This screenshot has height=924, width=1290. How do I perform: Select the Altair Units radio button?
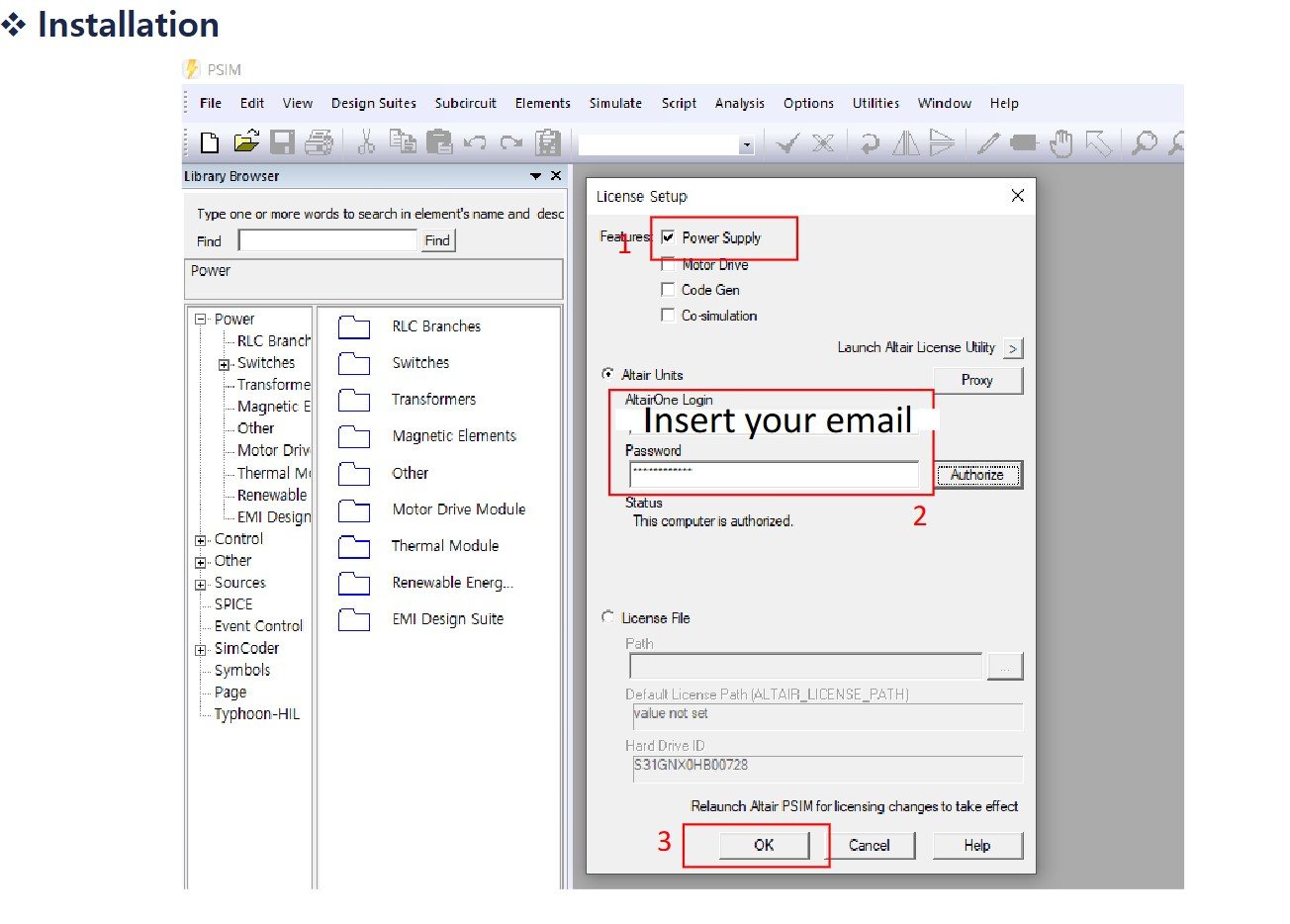coord(607,374)
